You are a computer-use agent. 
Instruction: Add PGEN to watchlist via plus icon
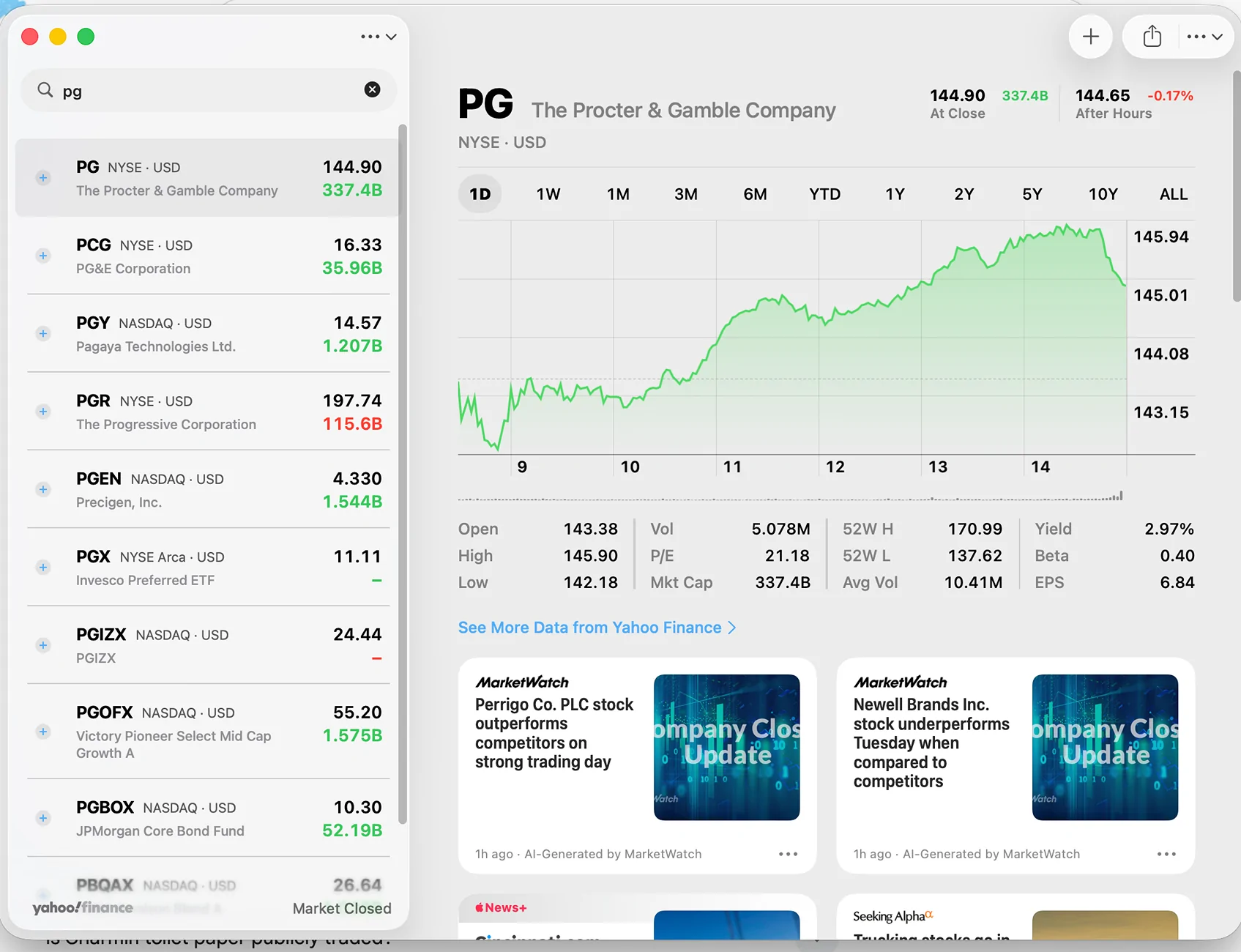[x=43, y=489]
